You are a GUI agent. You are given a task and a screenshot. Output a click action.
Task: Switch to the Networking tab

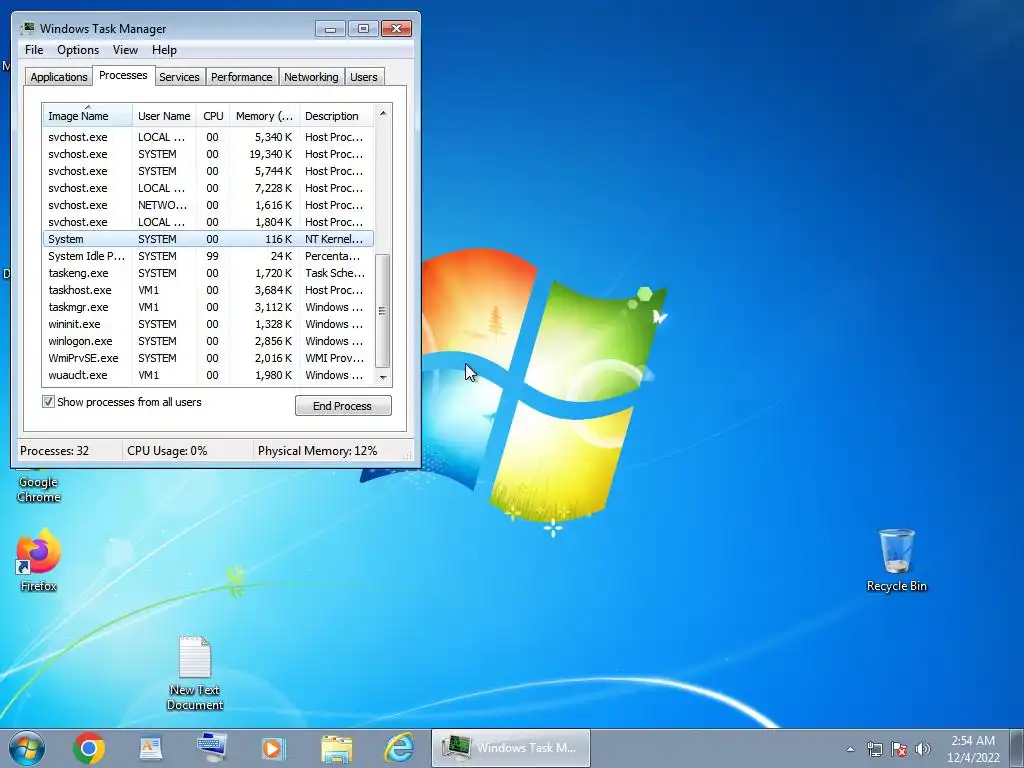pyautogui.click(x=311, y=76)
